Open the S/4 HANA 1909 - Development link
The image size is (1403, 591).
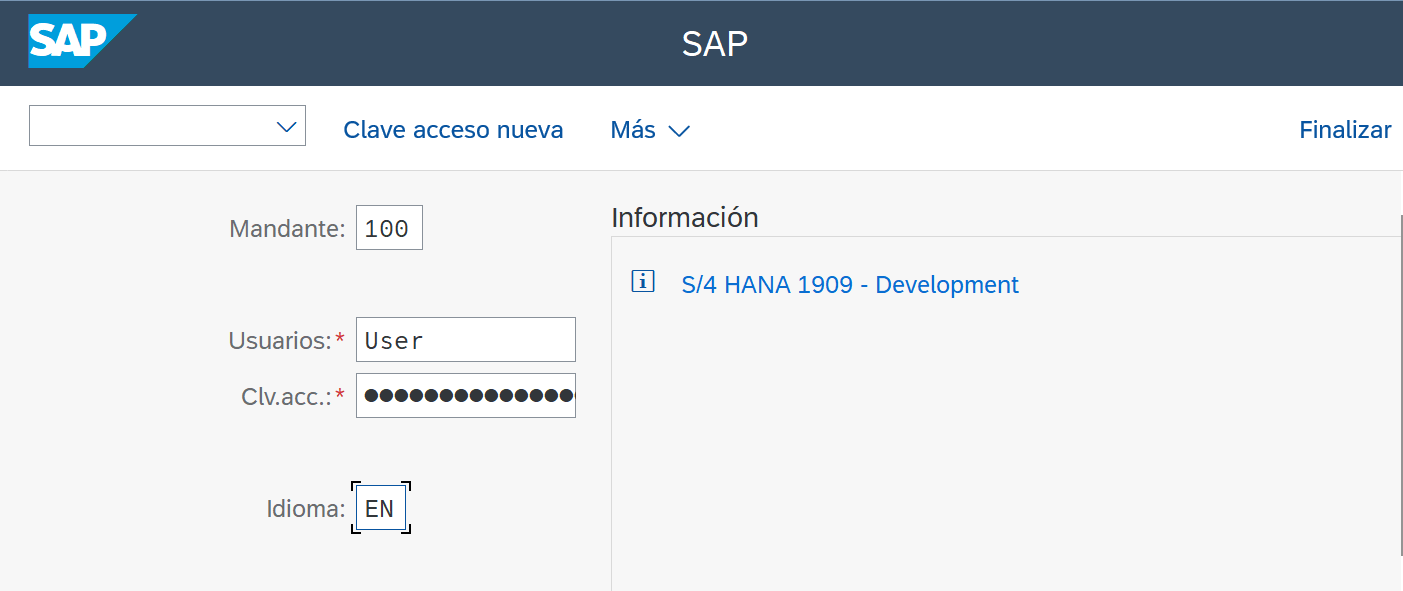coord(849,285)
